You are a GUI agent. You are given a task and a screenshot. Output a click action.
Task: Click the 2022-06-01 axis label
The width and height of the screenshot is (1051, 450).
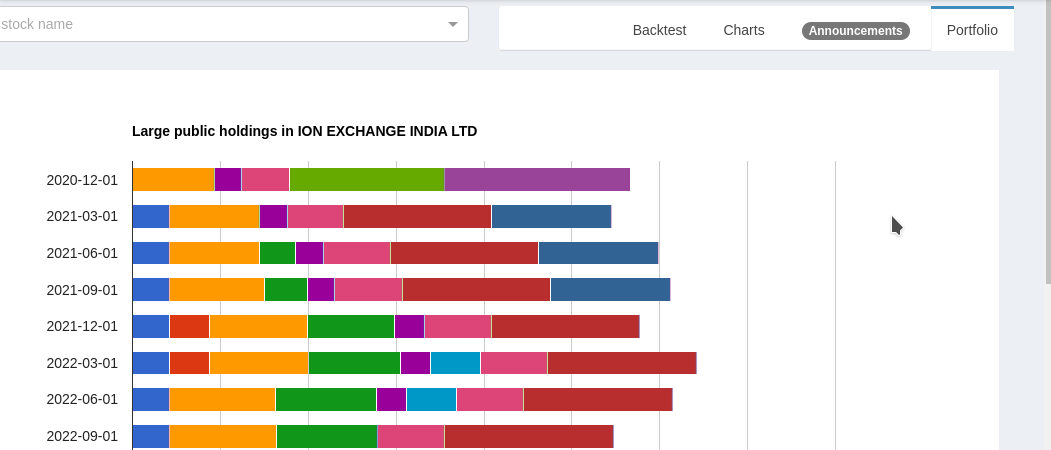pyautogui.click(x=82, y=399)
